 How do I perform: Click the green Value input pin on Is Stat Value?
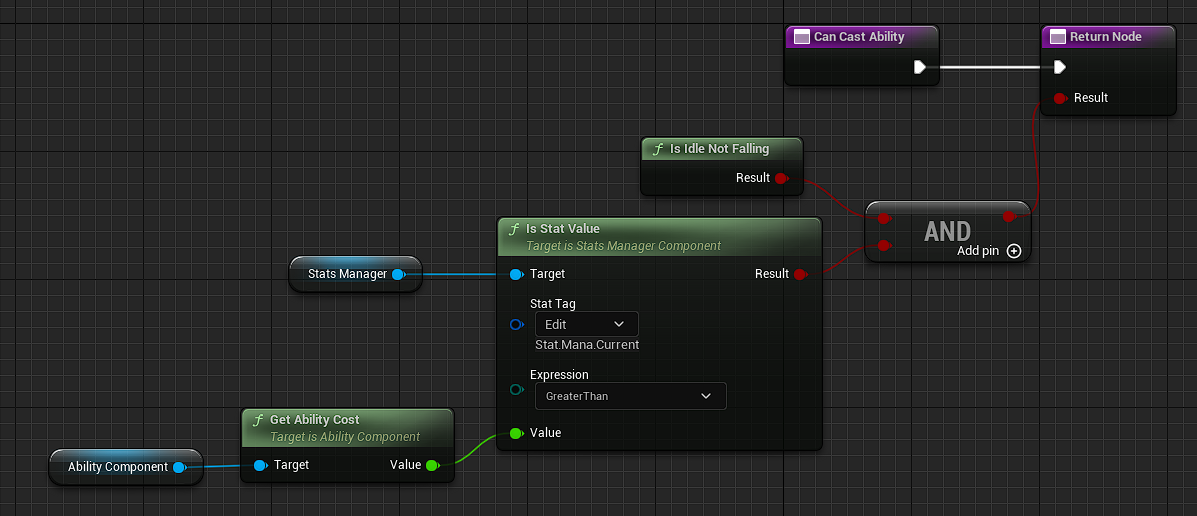pos(516,433)
